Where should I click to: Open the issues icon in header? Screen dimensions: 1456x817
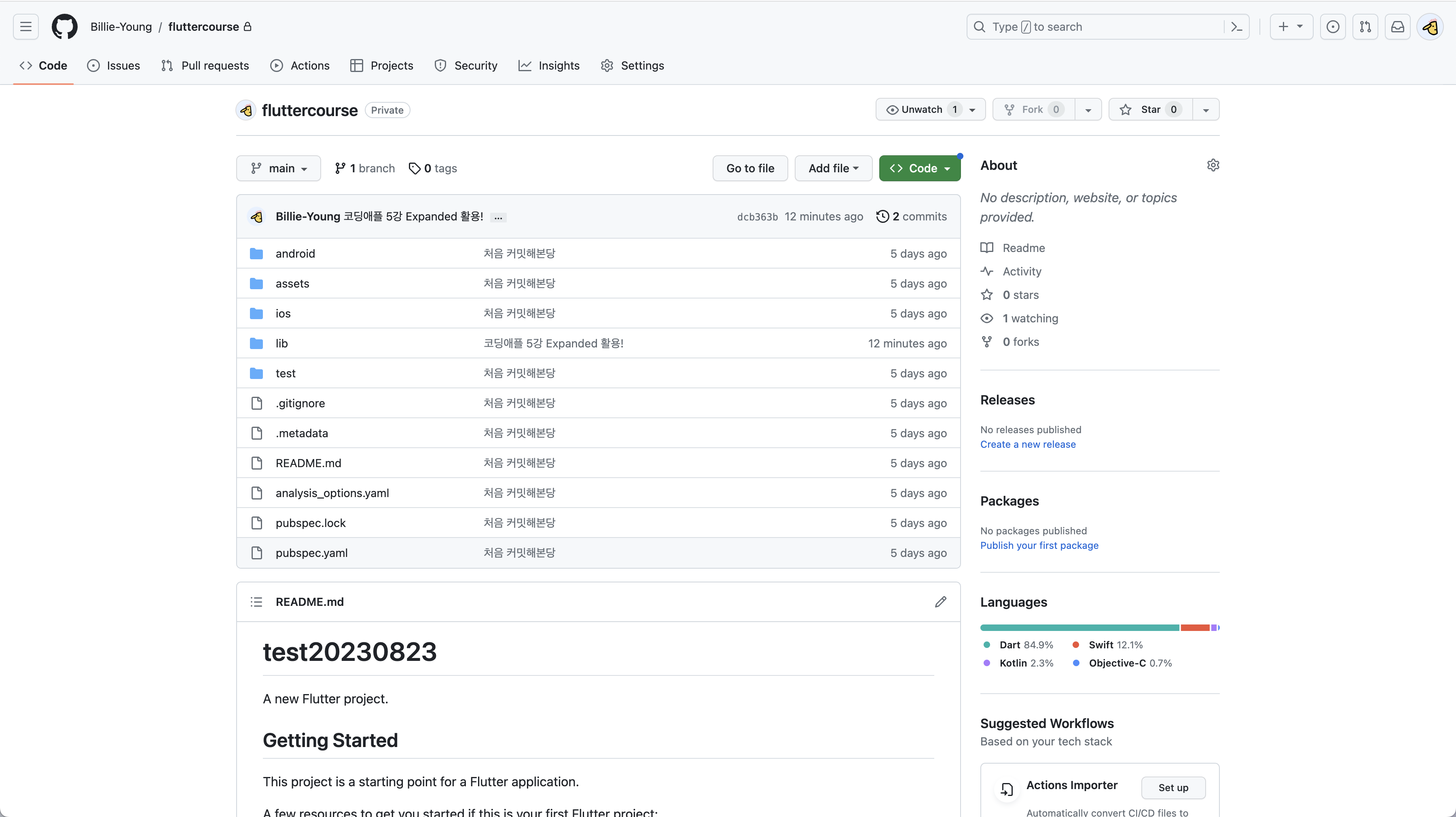click(1333, 27)
